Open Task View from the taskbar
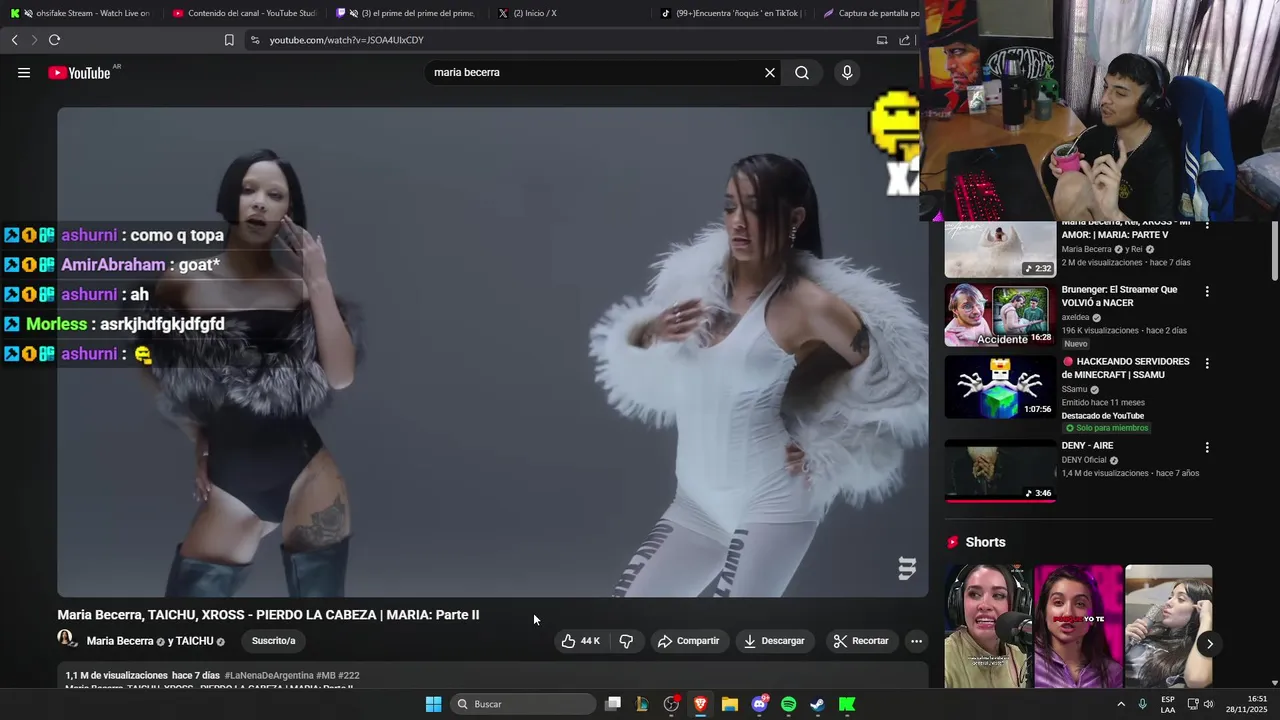Screen dimensions: 1280x720 [613, 704]
